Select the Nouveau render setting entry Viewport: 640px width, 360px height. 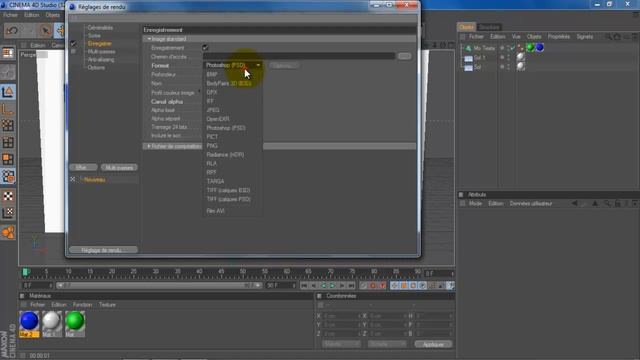[x=95, y=180]
